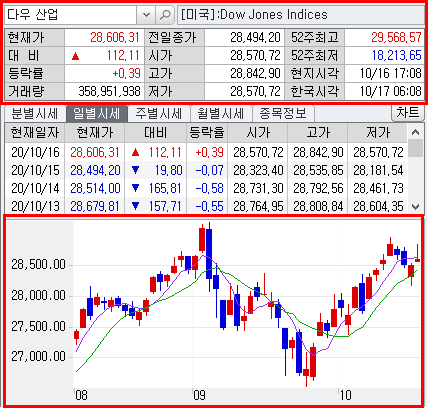Image resolution: width=428 pixels, height=408 pixels.
Task: Open the 종목정보 tab
Action: point(283,114)
